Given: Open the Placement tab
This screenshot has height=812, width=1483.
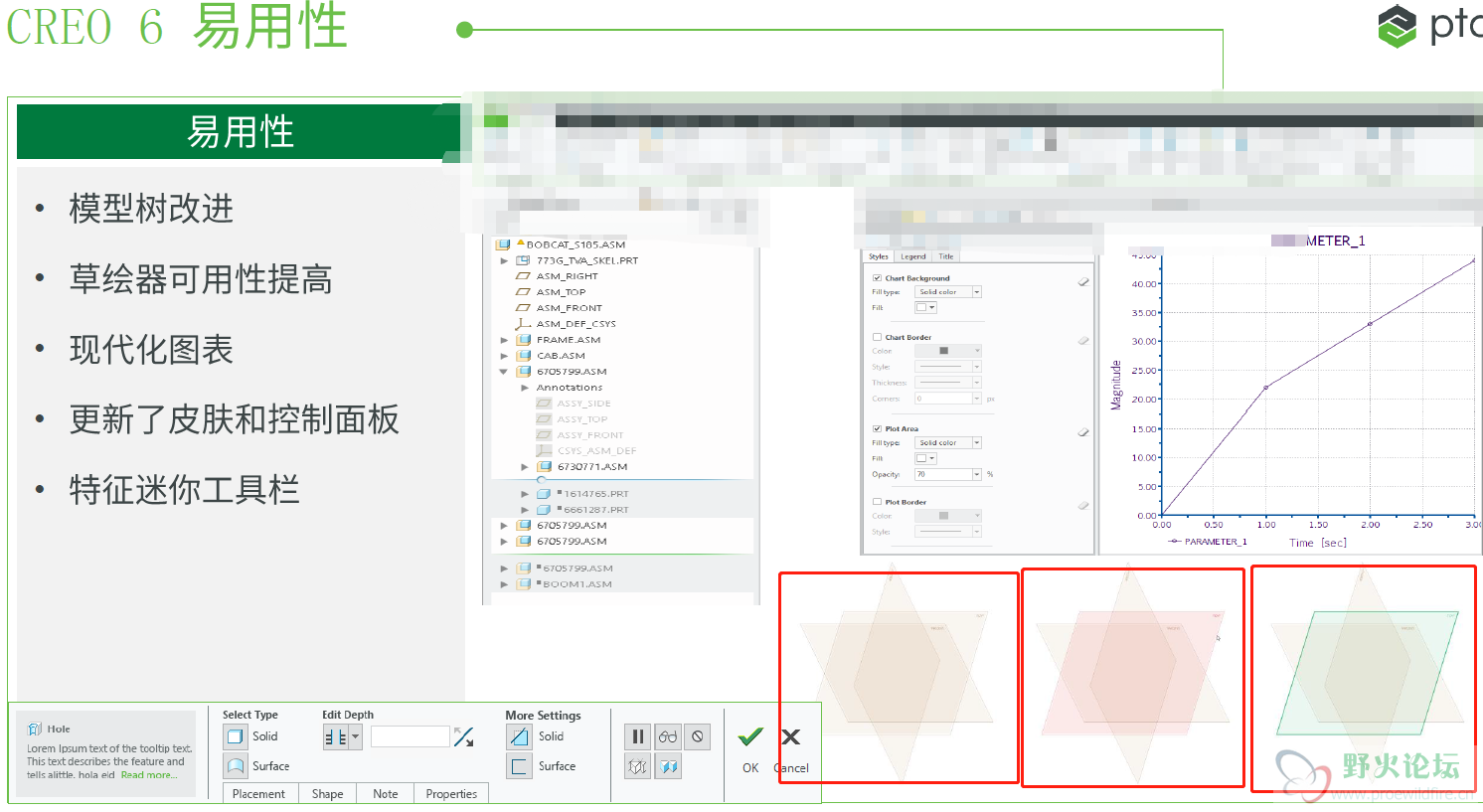Looking at the screenshot, I should point(258,794).
